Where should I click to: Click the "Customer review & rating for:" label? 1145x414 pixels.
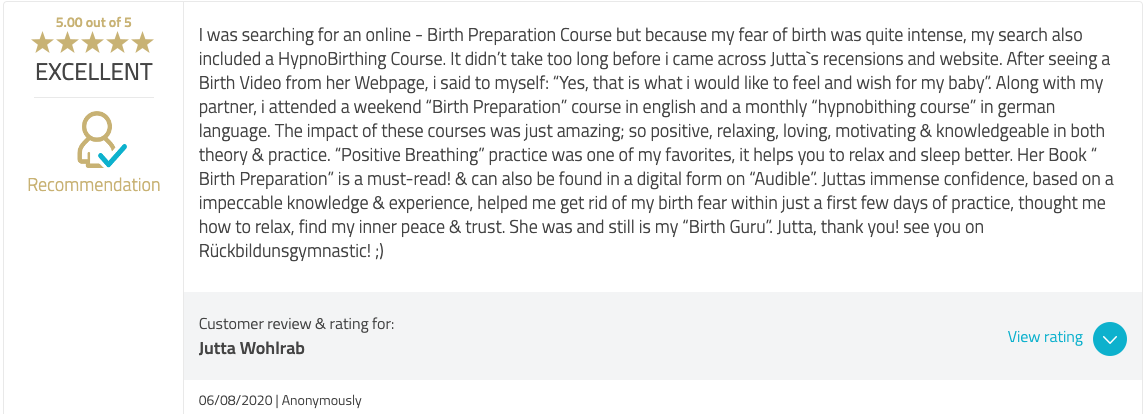[296, 323]
